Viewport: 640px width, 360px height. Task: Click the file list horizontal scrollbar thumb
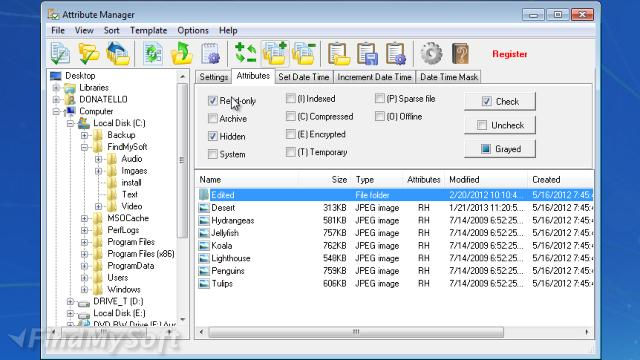[356, 332]
